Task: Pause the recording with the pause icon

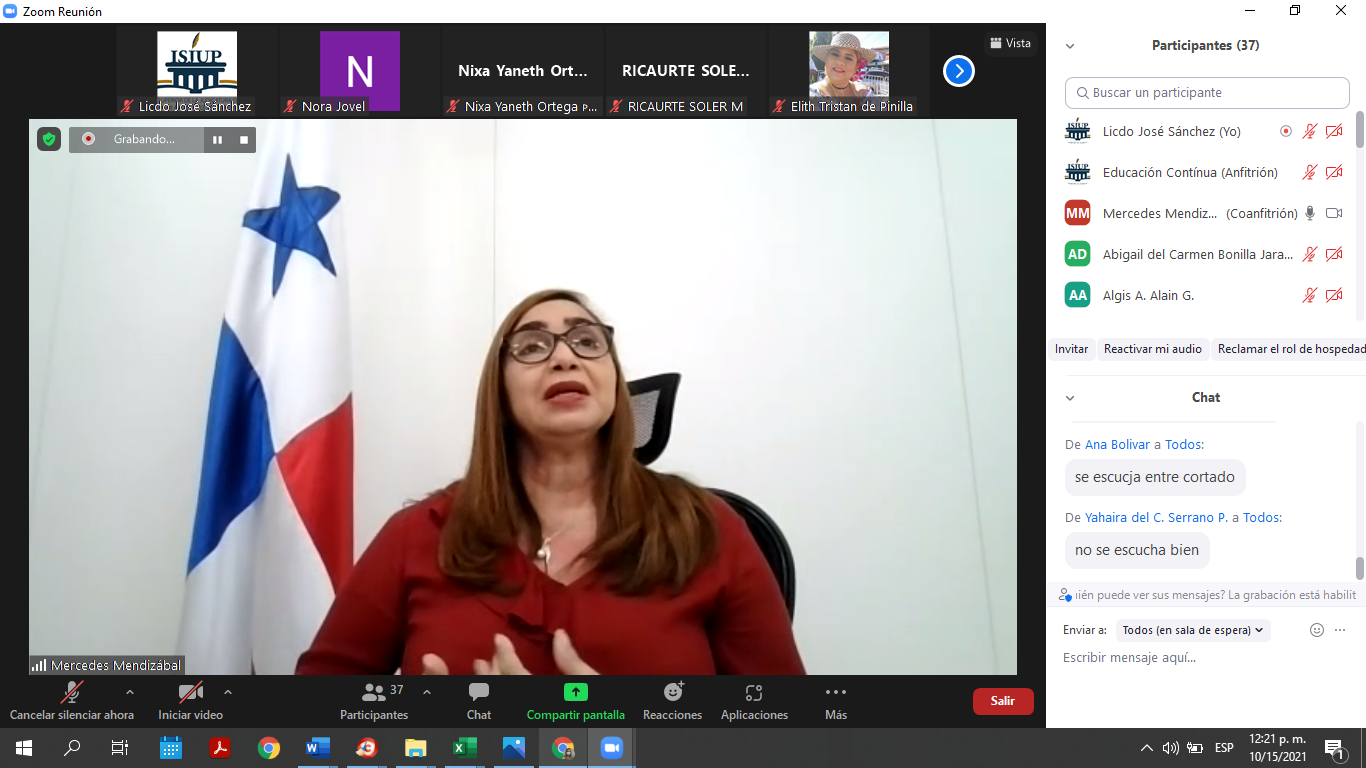Action: (217, 140)
